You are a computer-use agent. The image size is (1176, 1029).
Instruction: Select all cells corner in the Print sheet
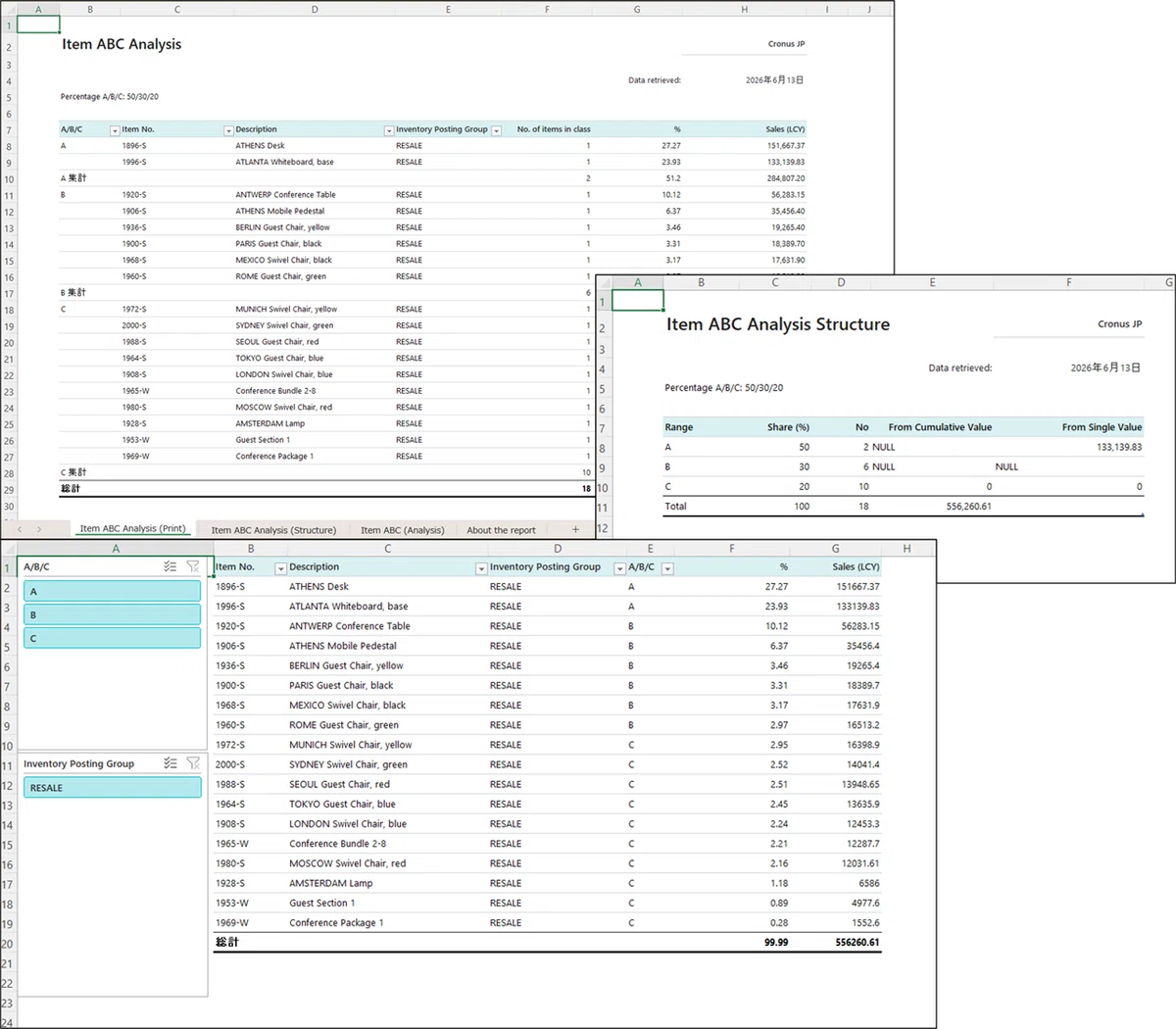(x=8, y=9)
